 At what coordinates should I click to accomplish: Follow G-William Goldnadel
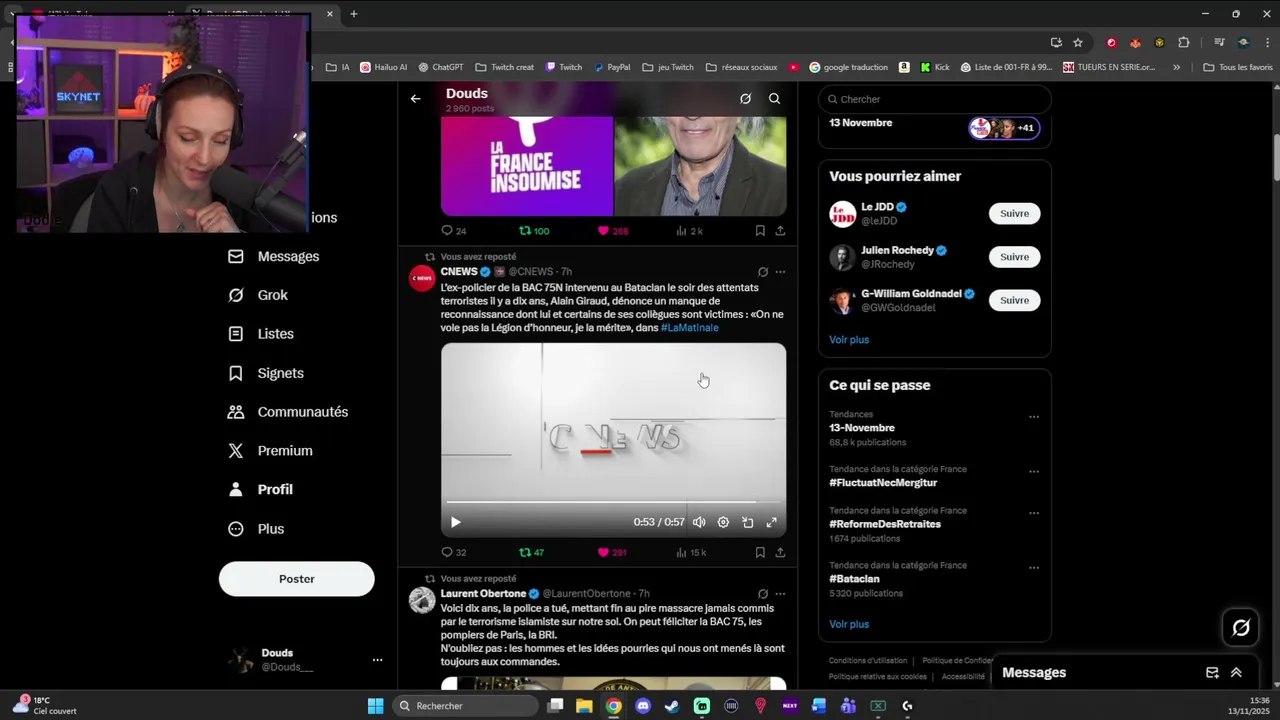(1014, 300)
